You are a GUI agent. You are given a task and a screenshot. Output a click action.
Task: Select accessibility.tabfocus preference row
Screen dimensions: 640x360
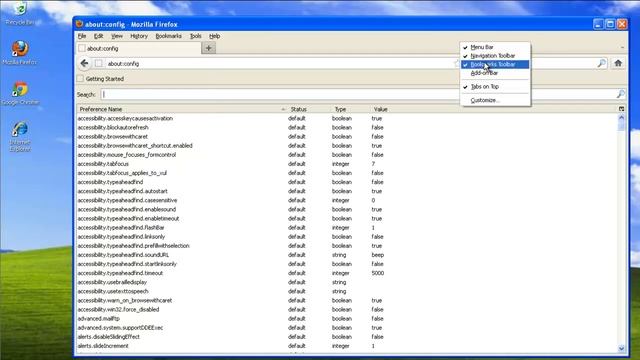point(347,164)
